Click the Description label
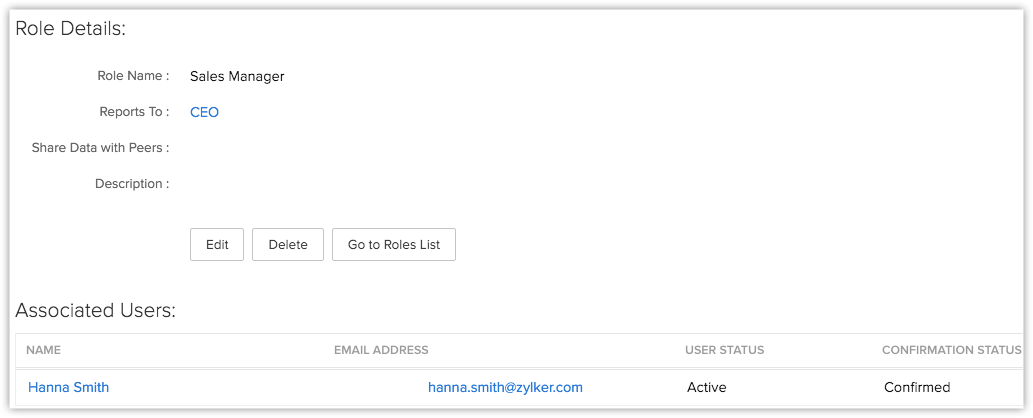This screenshot has width=1033, height=418. pyautogui.click(x=131, y=184)
